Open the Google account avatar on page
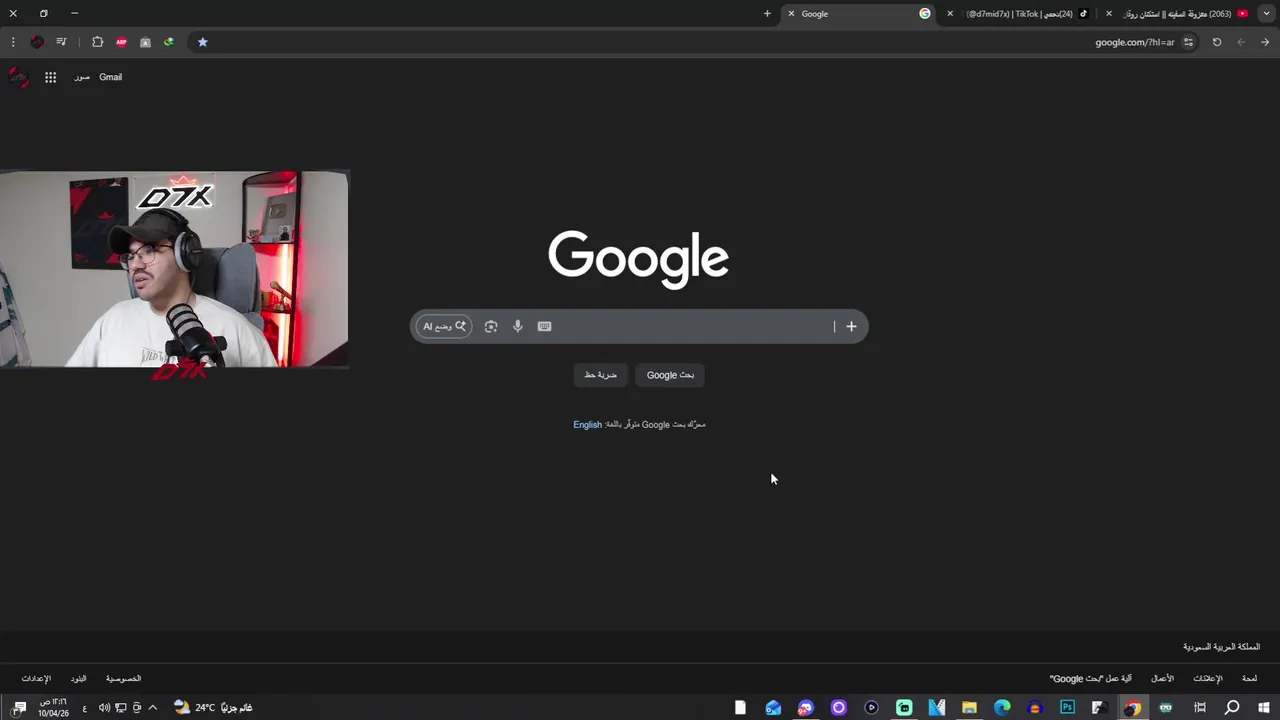The width and height of the screenshot is (1280, 720). (x=18, y=77)
